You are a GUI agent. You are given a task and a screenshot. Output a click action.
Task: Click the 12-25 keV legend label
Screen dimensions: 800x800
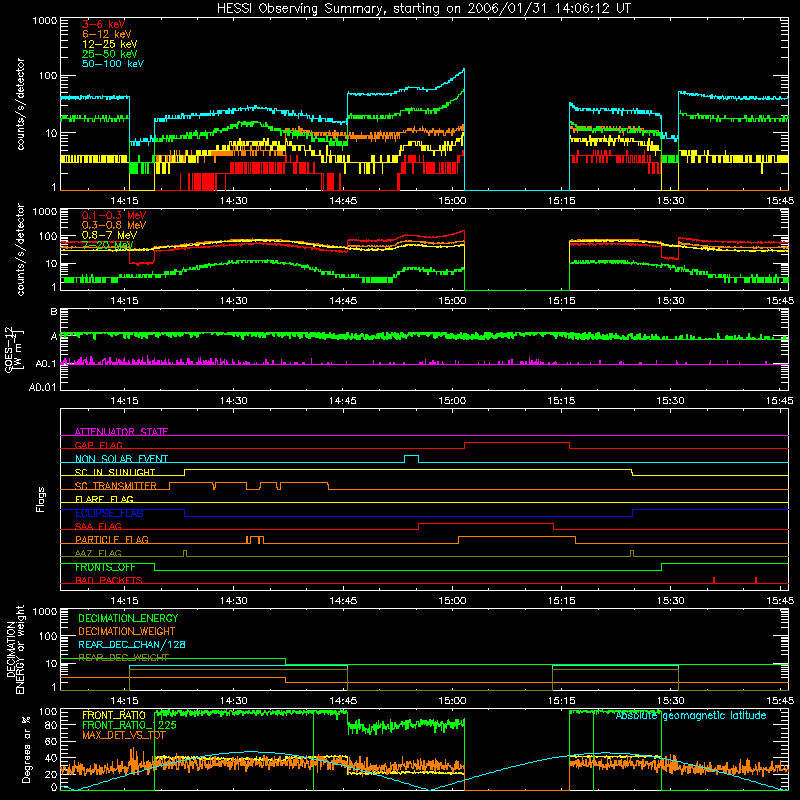click(109, 44)
